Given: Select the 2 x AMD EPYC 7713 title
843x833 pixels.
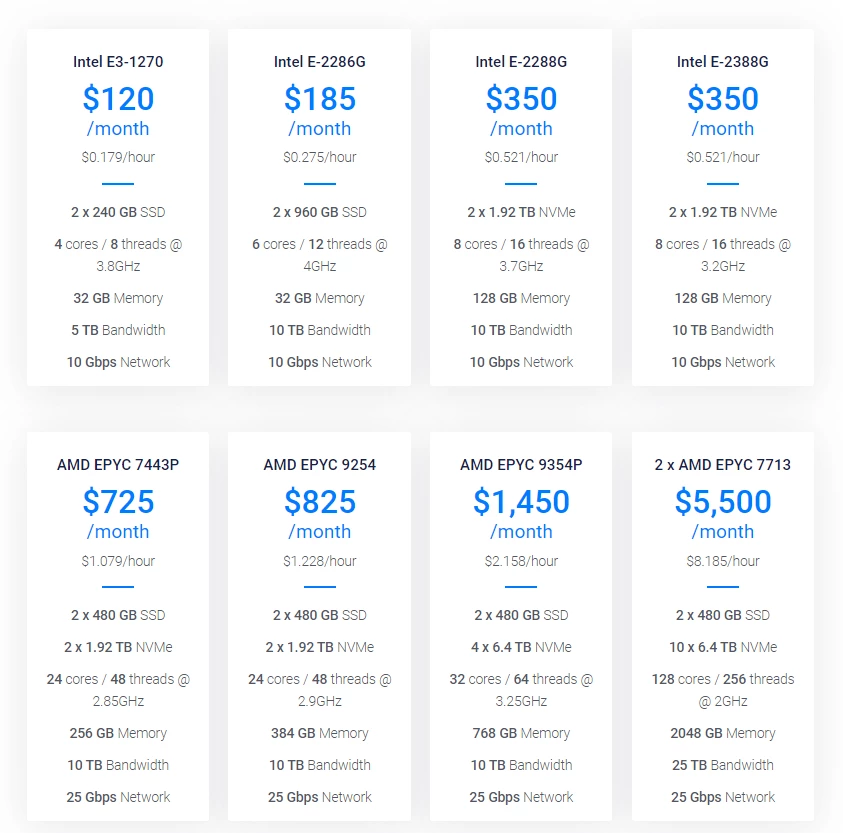Looking at the screenshot, I should (x=723, y=465).
